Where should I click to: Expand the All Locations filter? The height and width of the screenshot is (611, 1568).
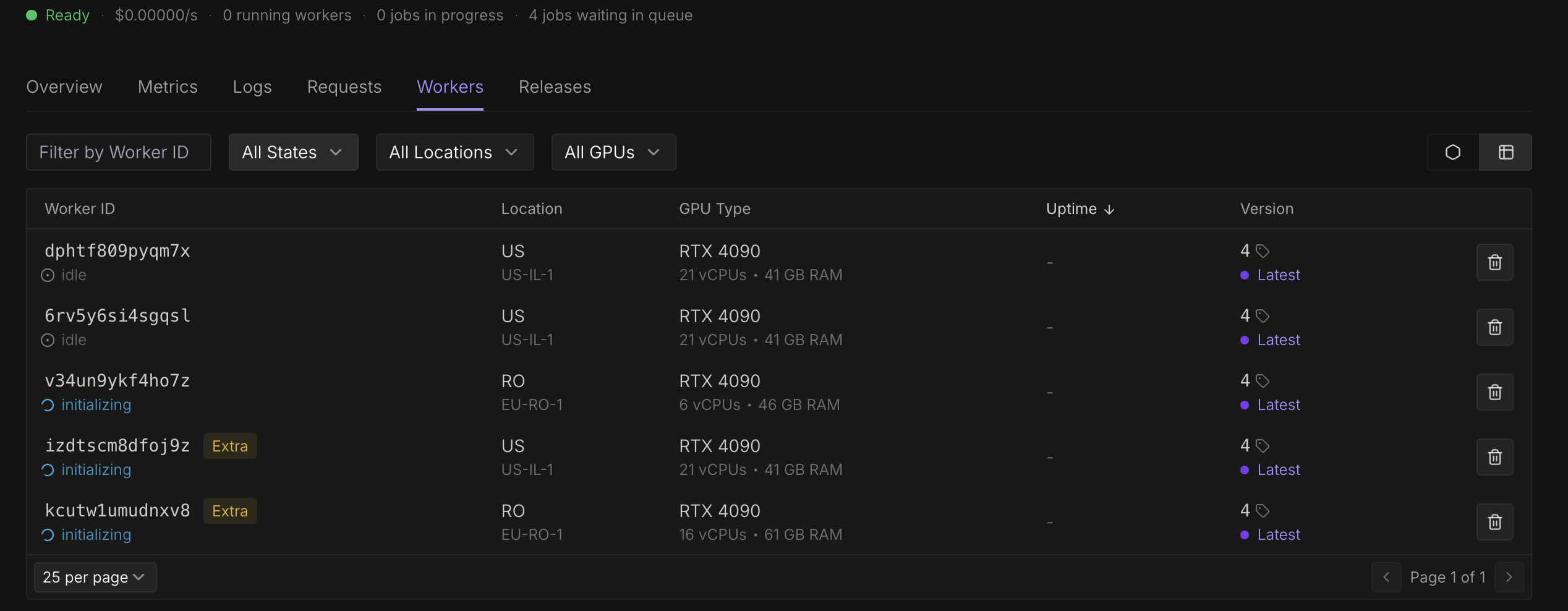click(454, 152)
